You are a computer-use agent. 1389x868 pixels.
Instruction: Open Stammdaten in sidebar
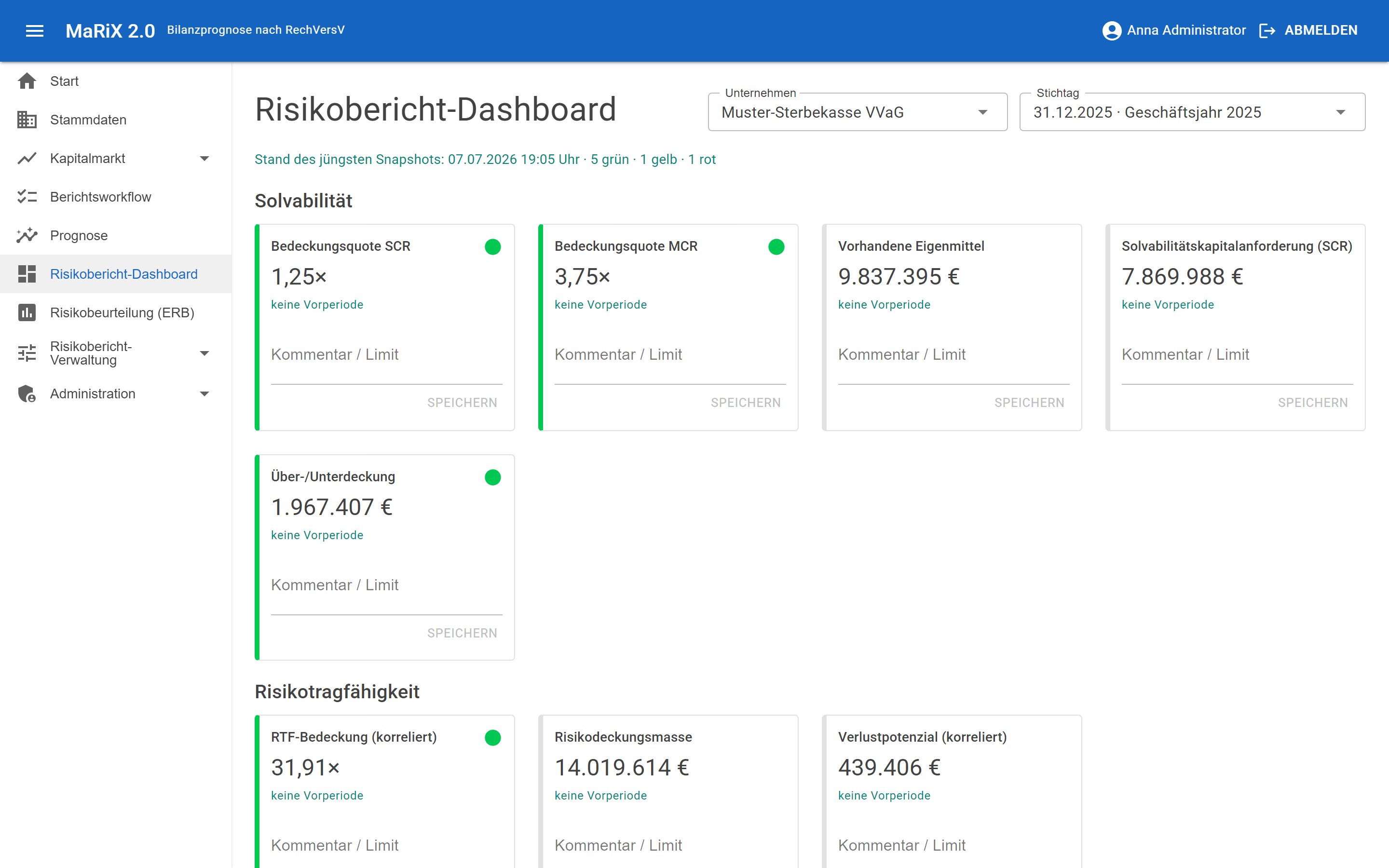coord(116,120)
